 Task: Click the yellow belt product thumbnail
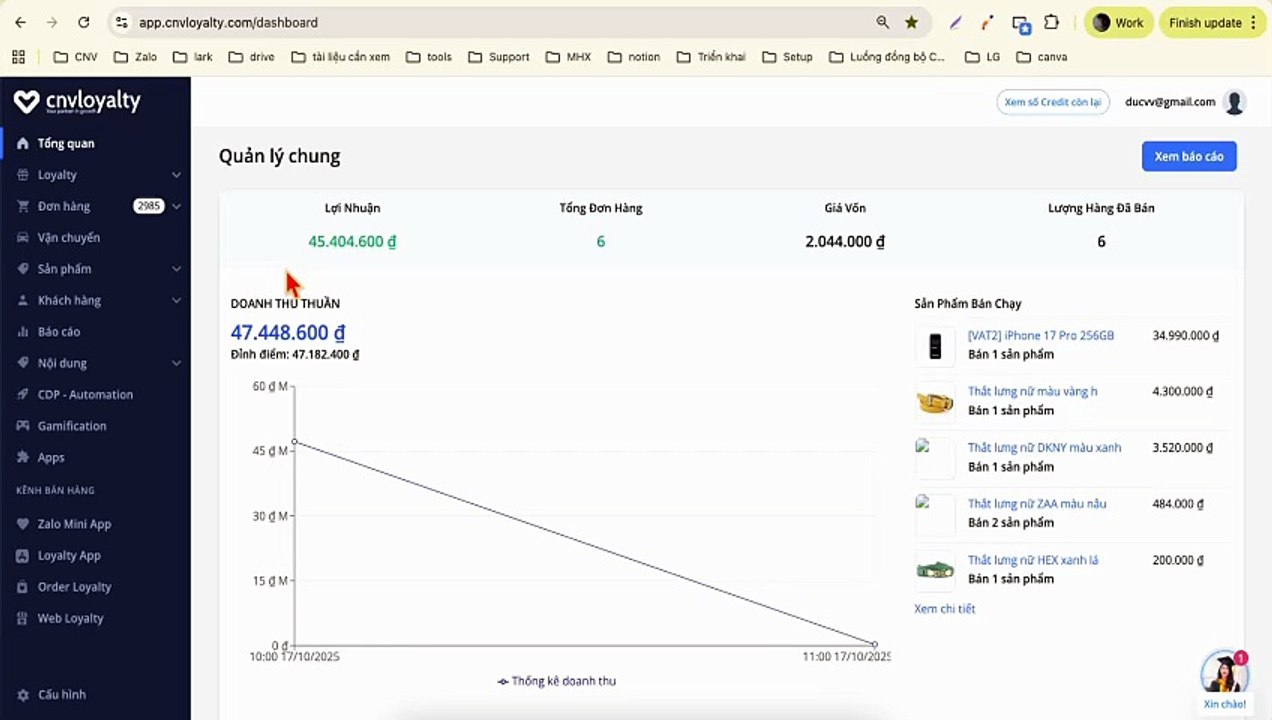coord(935,402)
